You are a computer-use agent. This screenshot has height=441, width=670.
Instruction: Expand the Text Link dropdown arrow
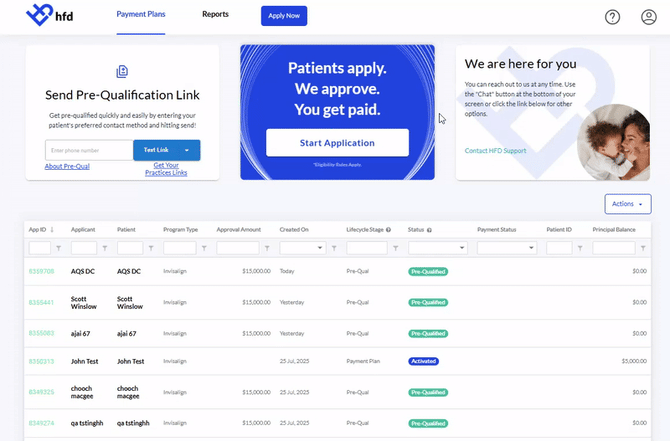(187, 150)
